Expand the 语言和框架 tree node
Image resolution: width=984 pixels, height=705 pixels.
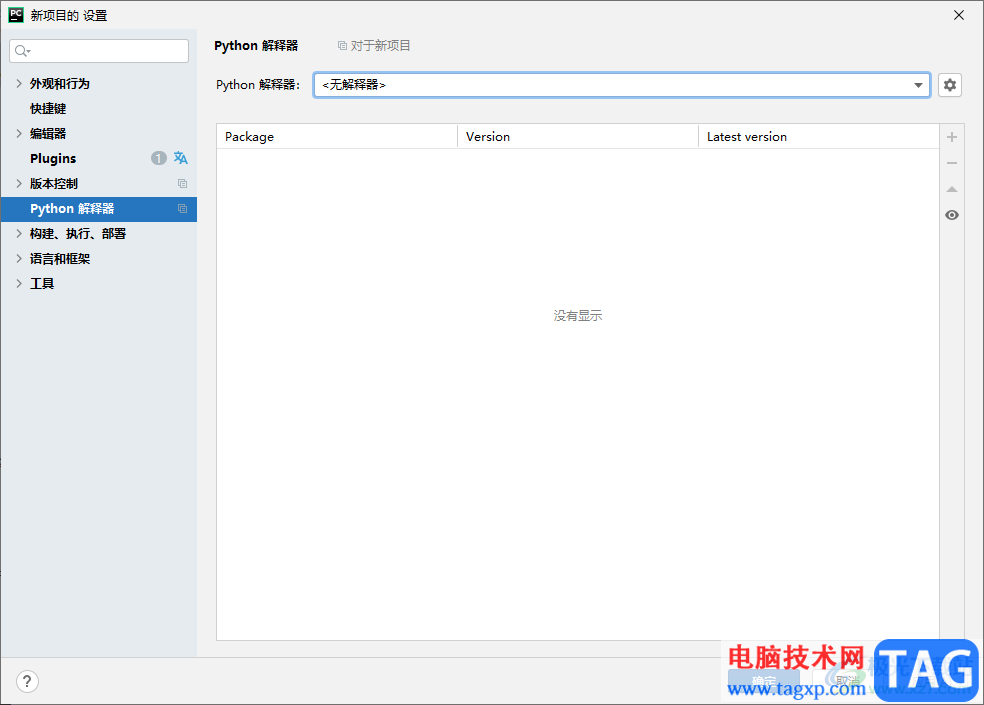19,259
